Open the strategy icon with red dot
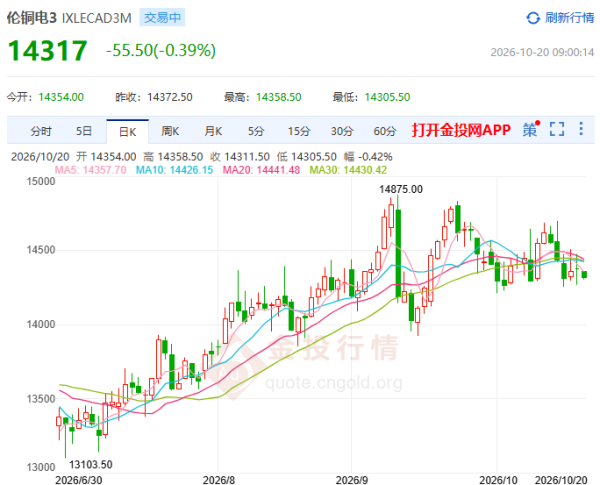 531,129
